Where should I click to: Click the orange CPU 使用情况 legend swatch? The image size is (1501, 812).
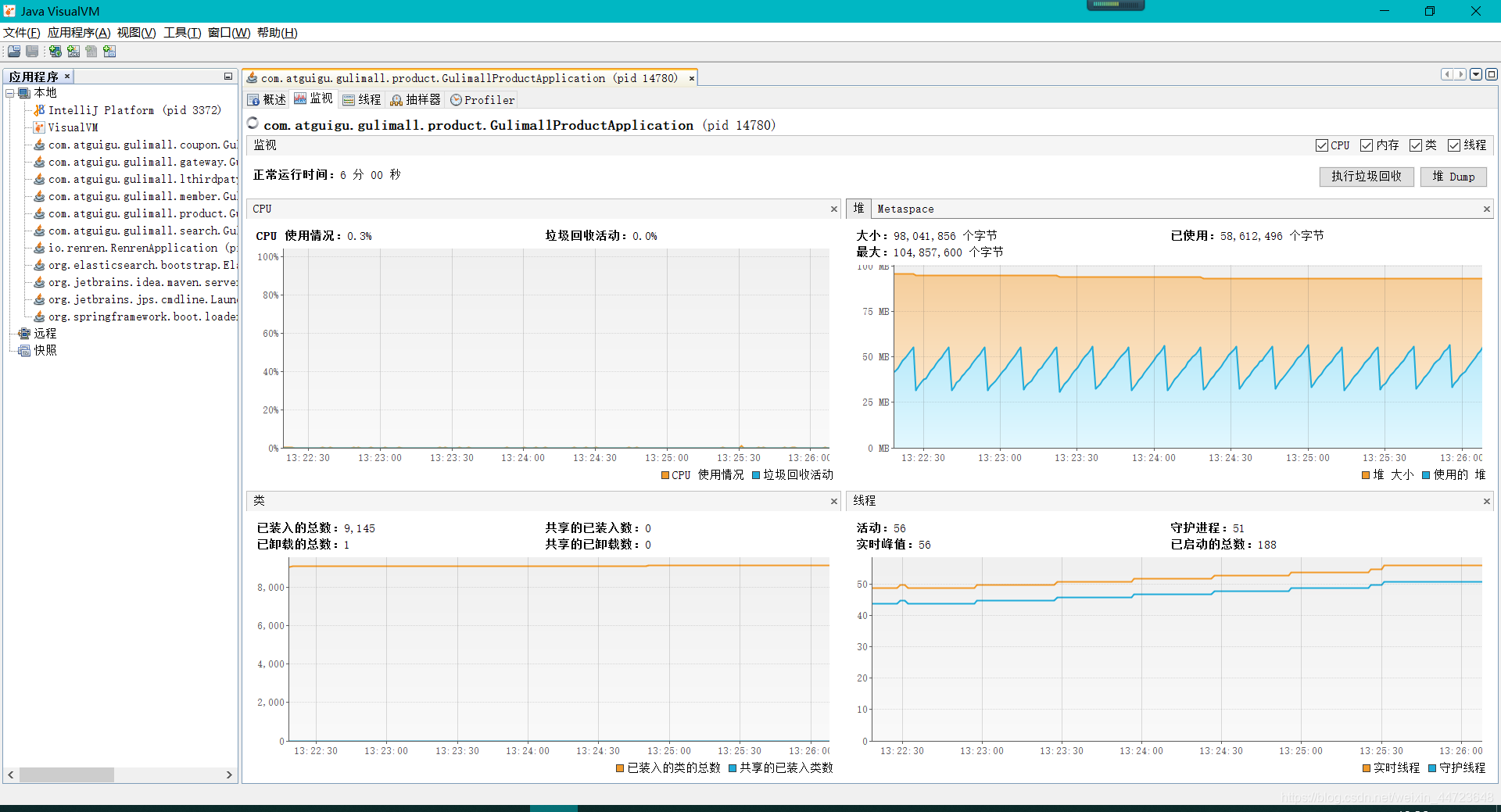click(665, 475)
